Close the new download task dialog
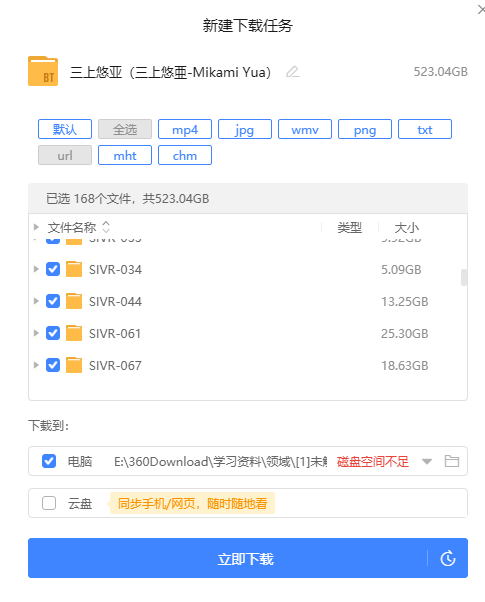This screenshot has height=602, width=485. 481,10
